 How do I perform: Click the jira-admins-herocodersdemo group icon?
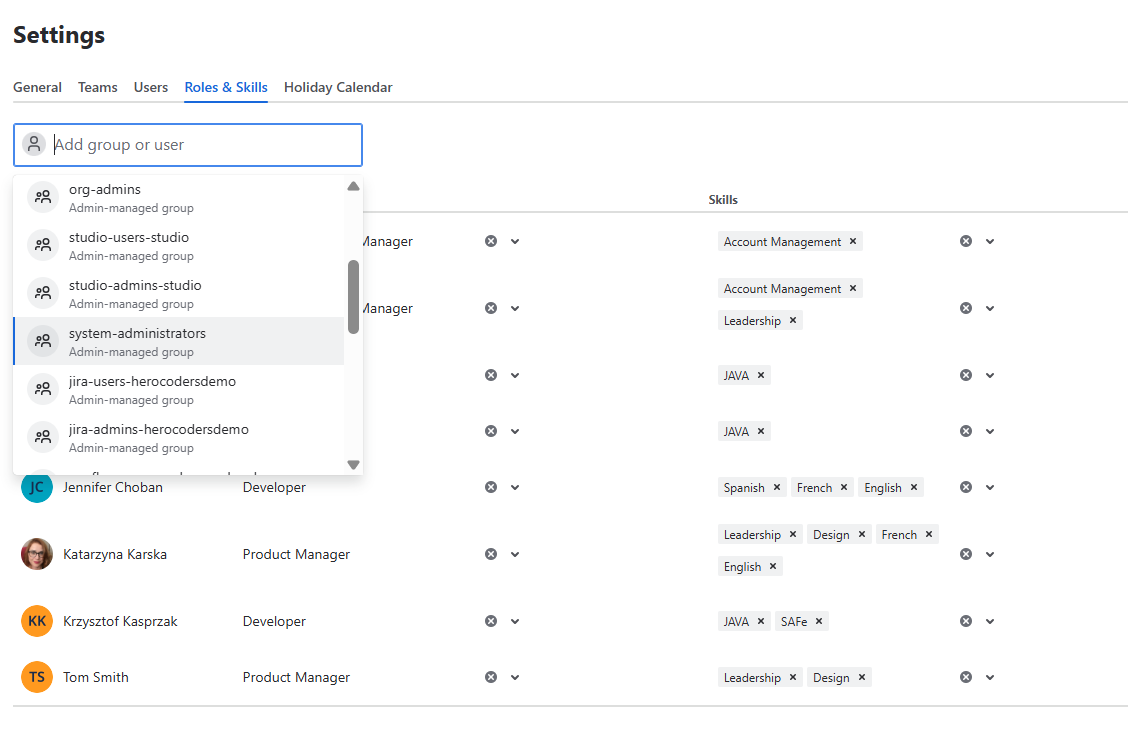point(43,437)
